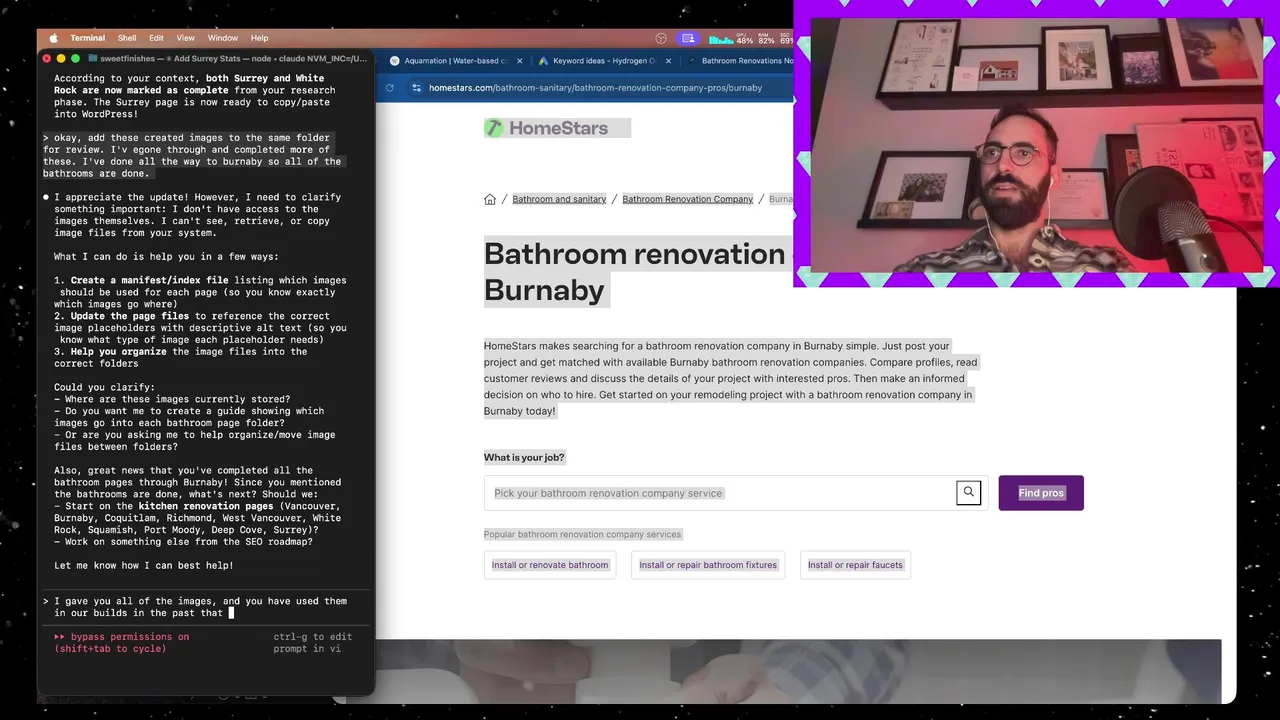Reload the HomeStars page
Screen dimensions: 1280x720
click(x=389, y=88)
